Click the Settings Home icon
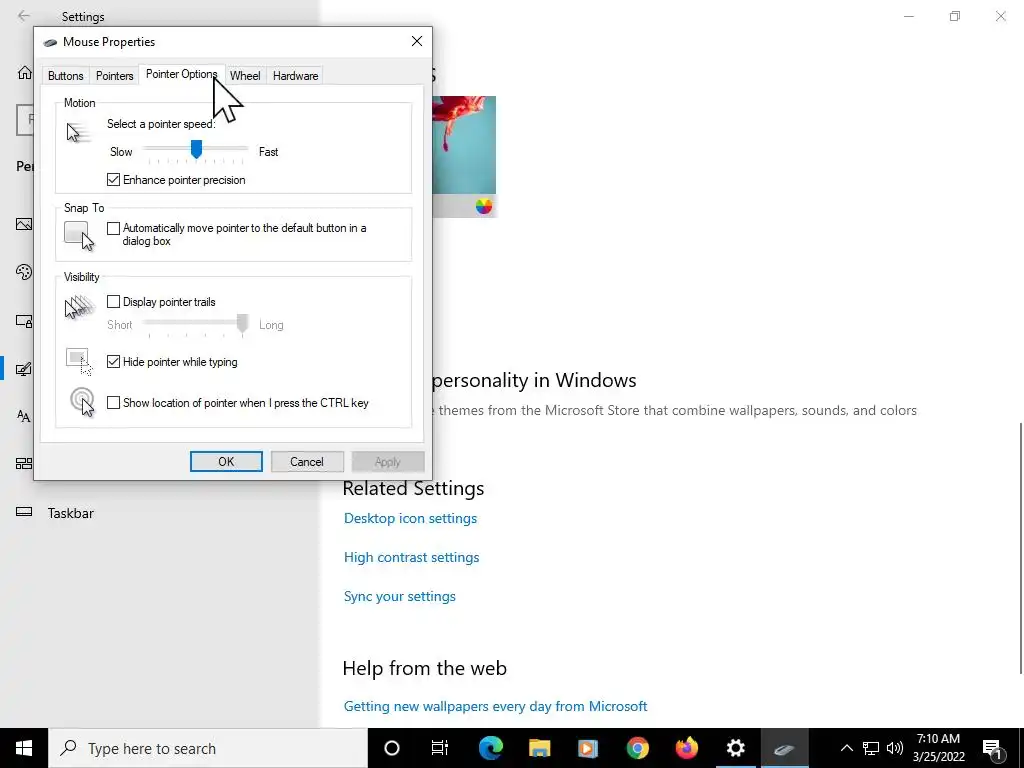 25,72
